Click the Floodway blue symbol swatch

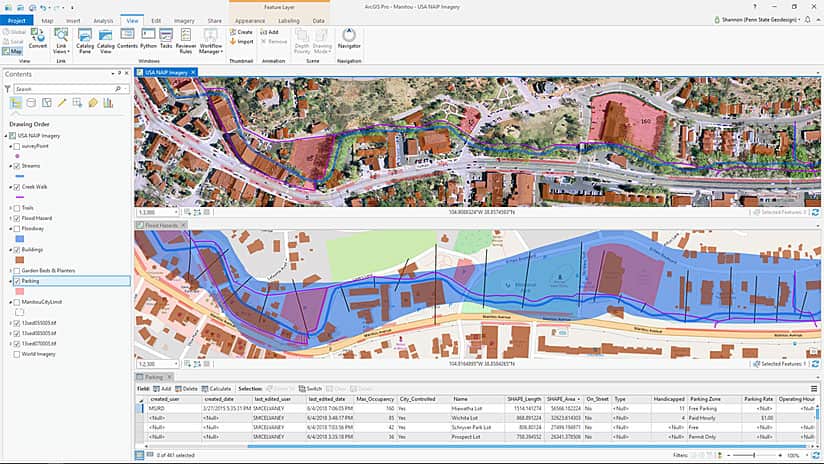pyautogui.click(x=19, y=239)
